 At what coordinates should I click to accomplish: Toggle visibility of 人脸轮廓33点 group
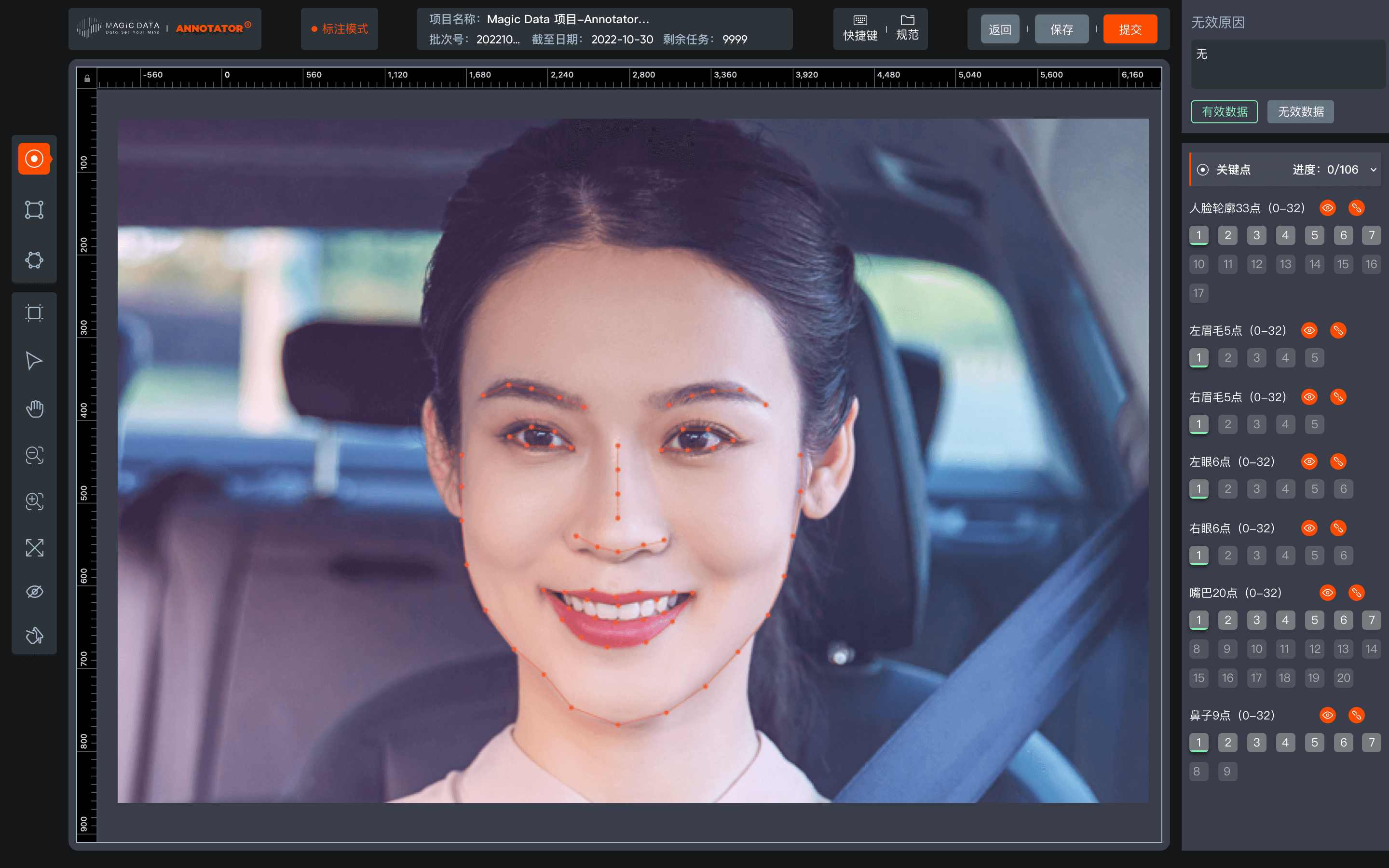(x=1328, y=208)
